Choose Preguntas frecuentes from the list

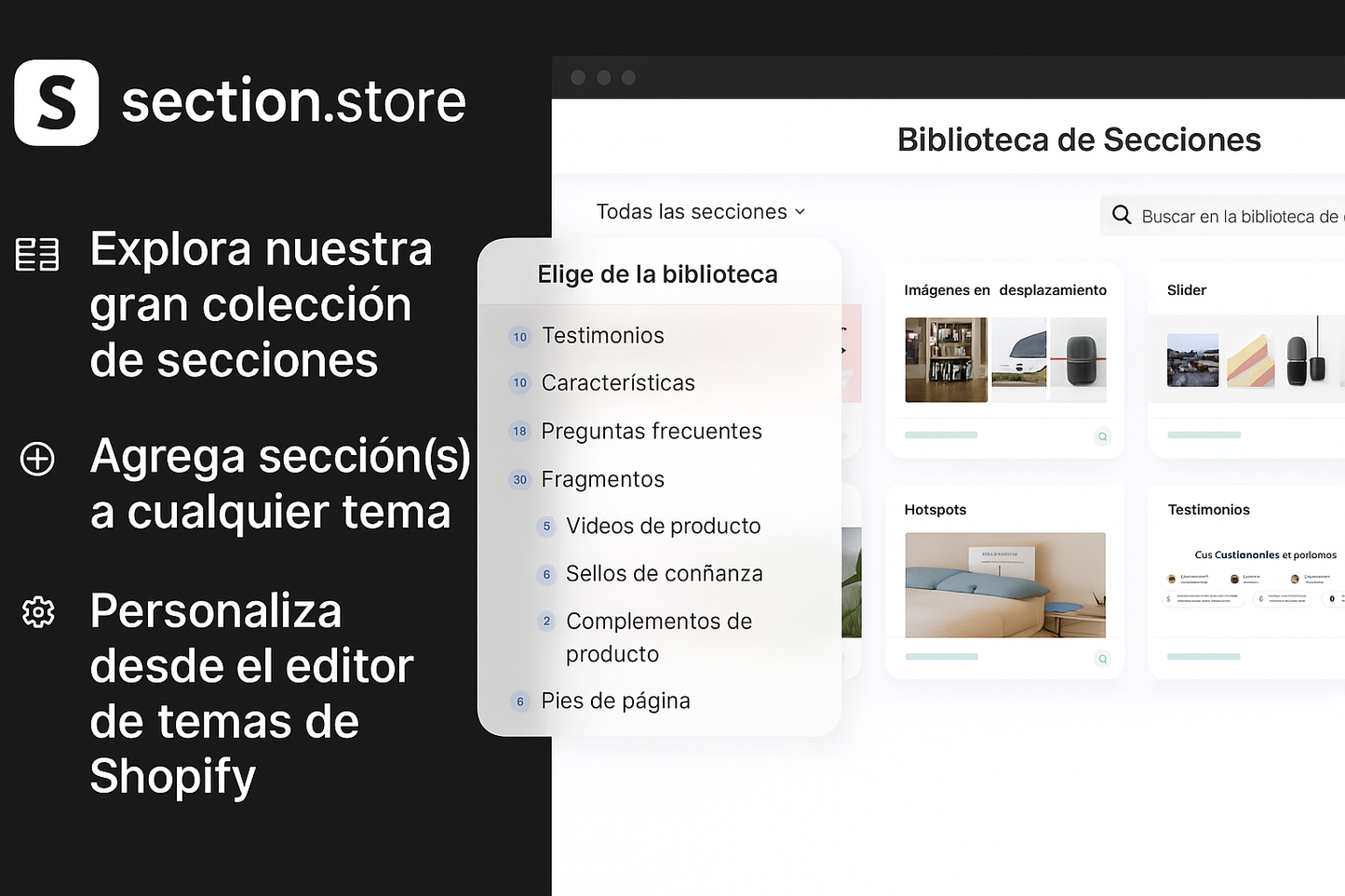click(652, 432)
